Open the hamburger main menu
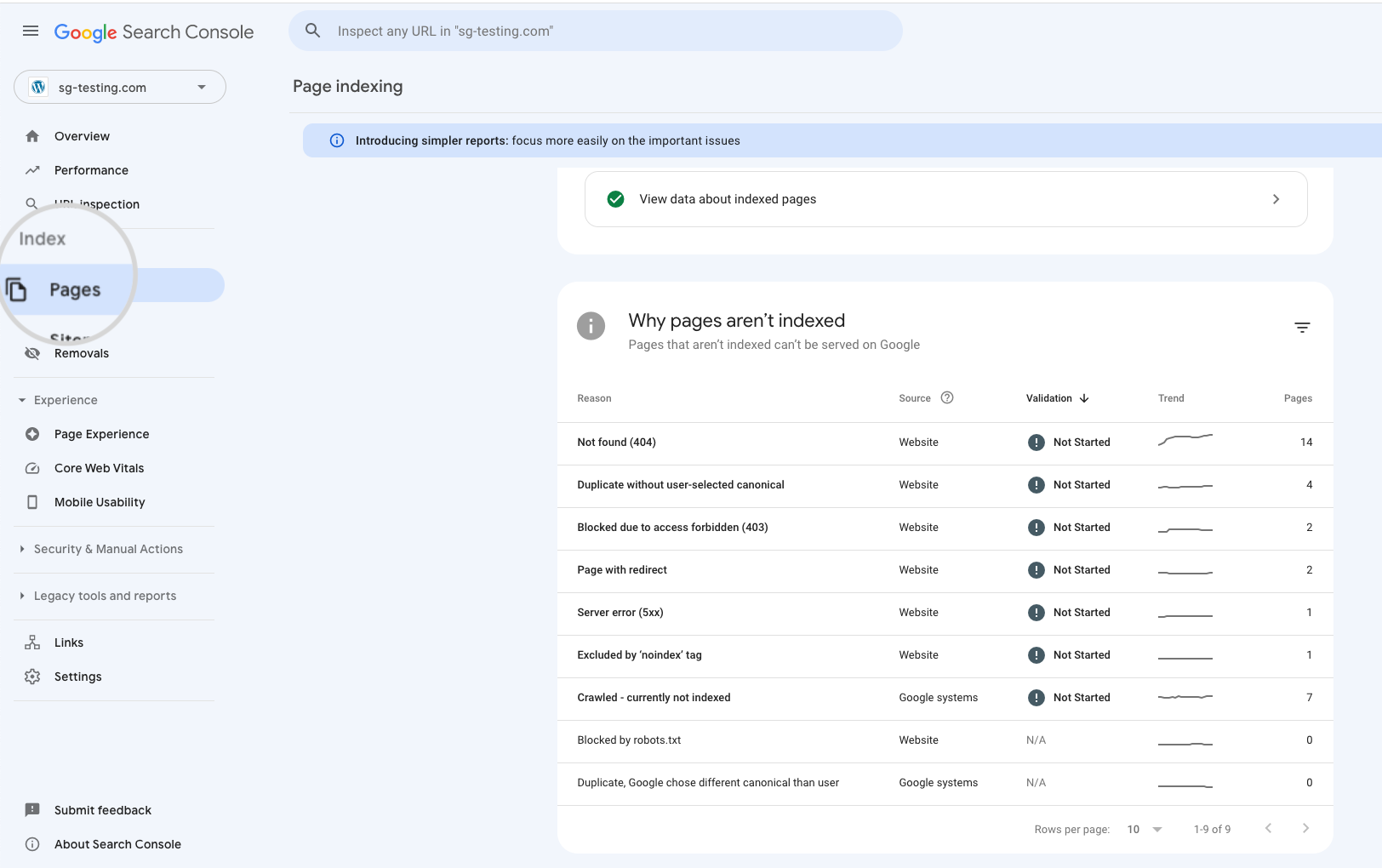Screen dimensions: 1382x868 click(x=31, y=31)
